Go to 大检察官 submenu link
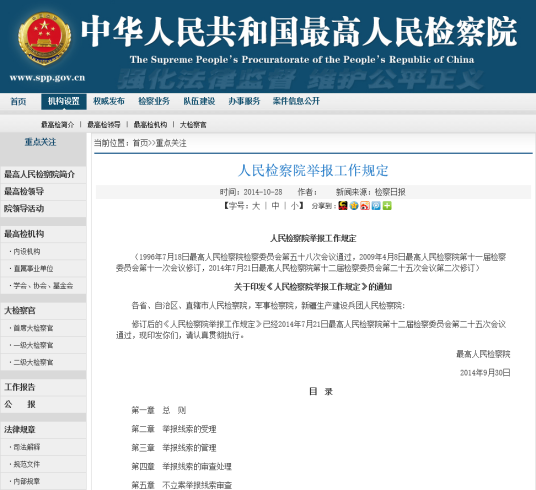This screenshot has width=536, height=490. click(x=193, y=125)
